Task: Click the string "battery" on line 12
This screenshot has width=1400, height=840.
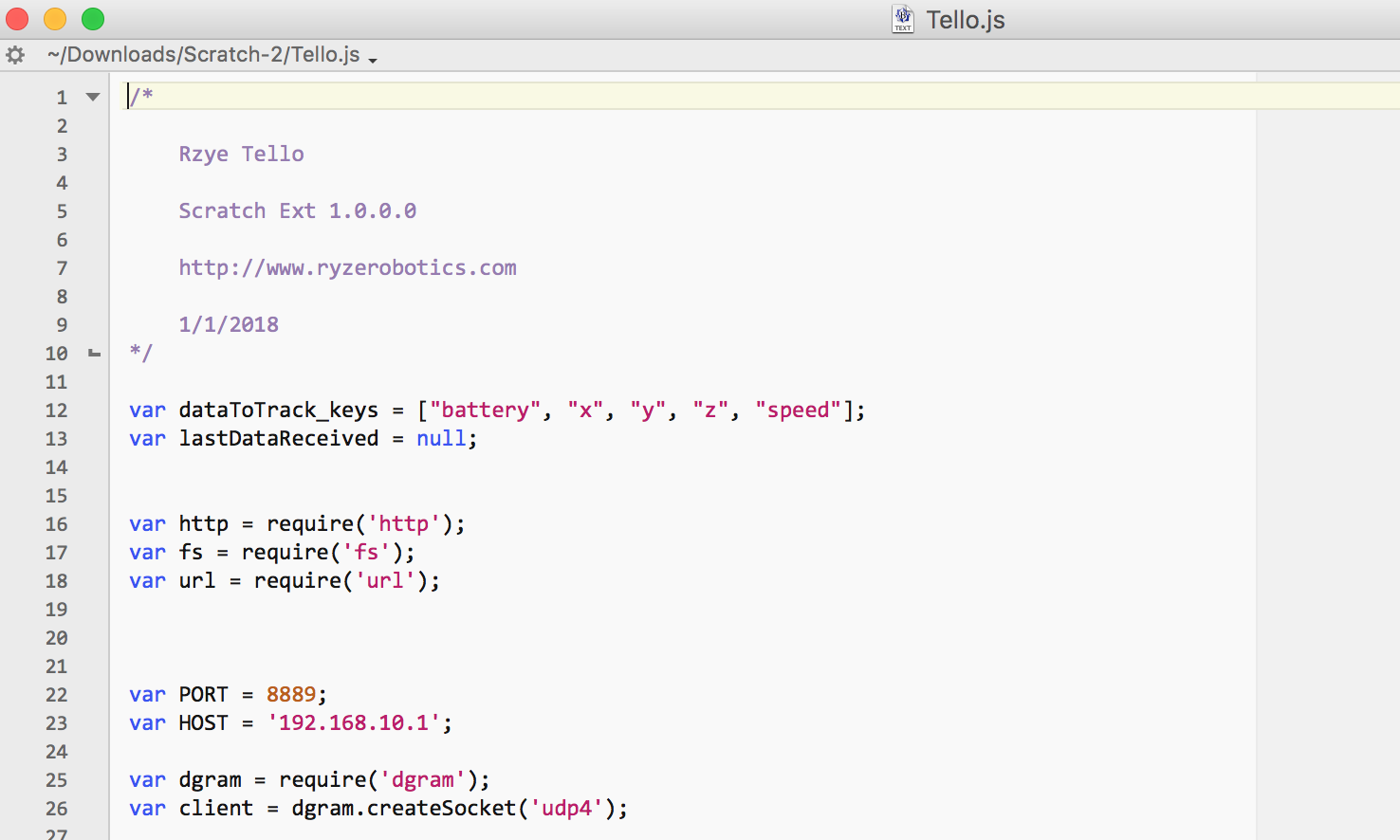Action: pos(485,410)
